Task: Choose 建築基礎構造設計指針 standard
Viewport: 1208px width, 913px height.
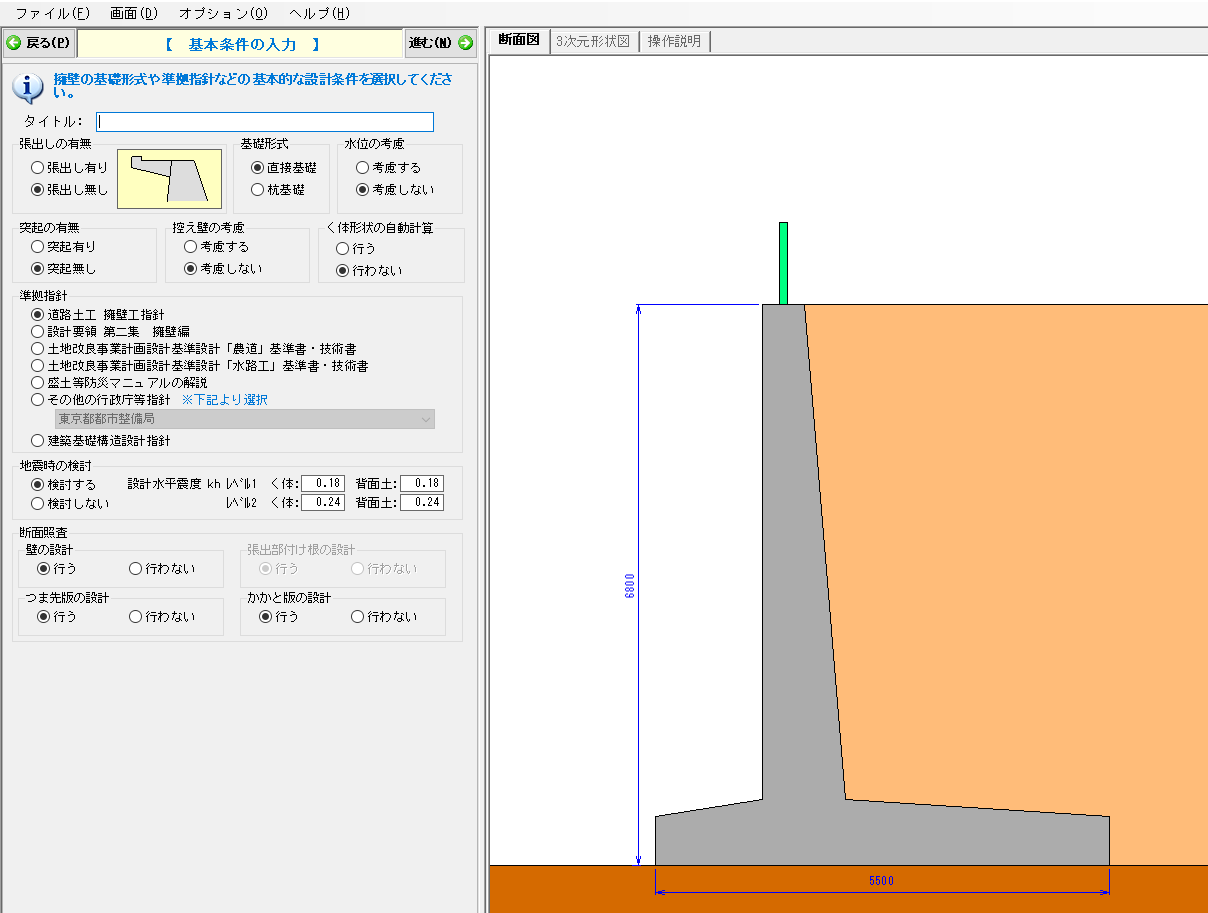Action: coord(100,441)
